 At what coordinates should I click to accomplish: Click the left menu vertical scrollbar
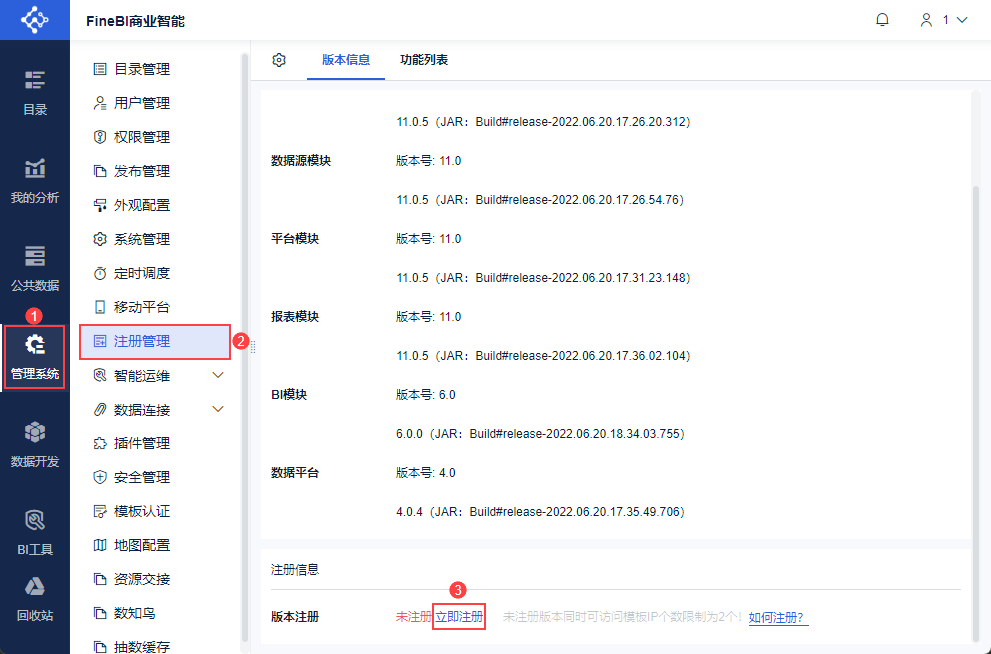pos(245,348)
